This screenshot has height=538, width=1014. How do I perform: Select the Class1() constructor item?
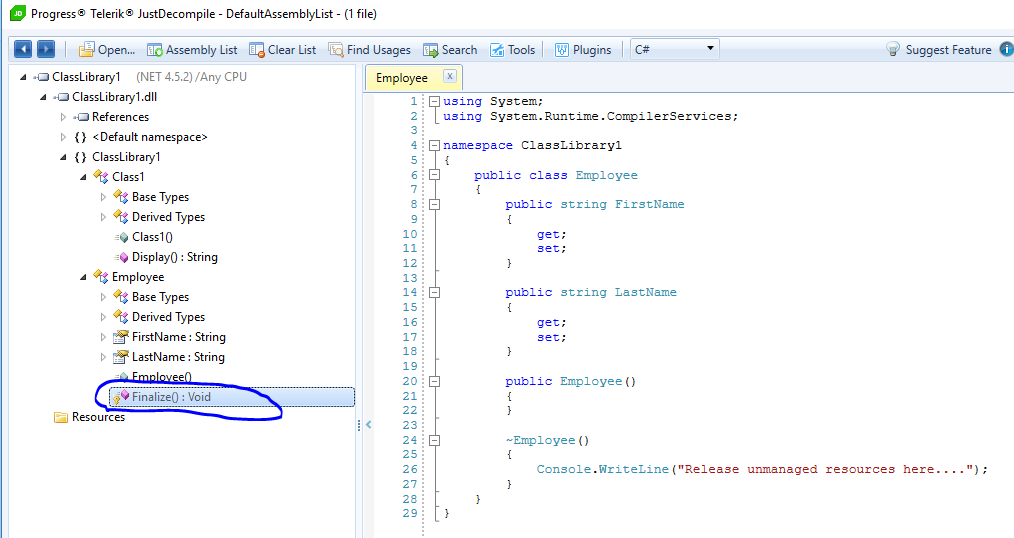point(153,237)
